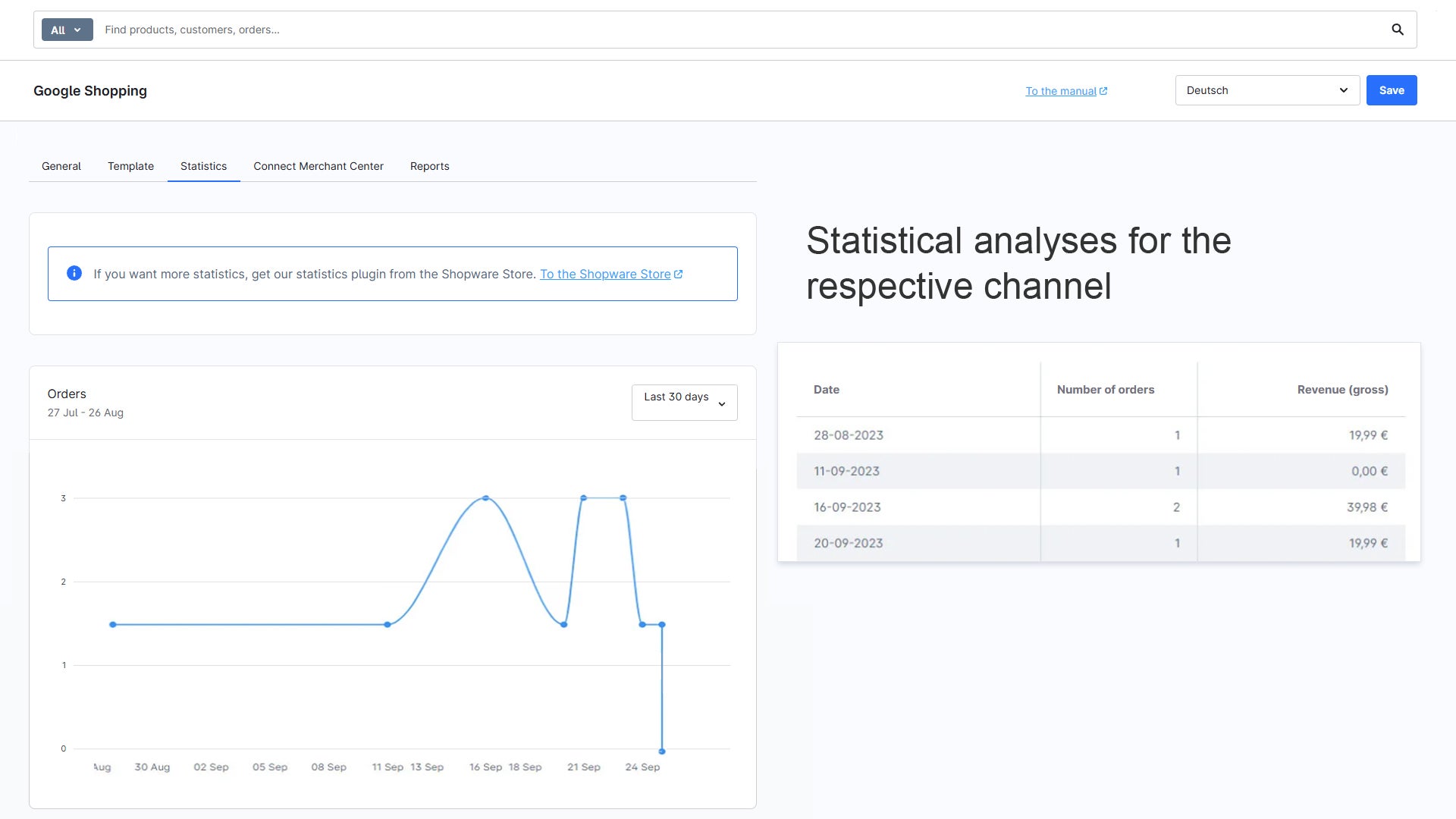The width and height of the screenshot is (1456, 819).
Task: Open the Last 30 days range dropdown
Action: [684, 402]
